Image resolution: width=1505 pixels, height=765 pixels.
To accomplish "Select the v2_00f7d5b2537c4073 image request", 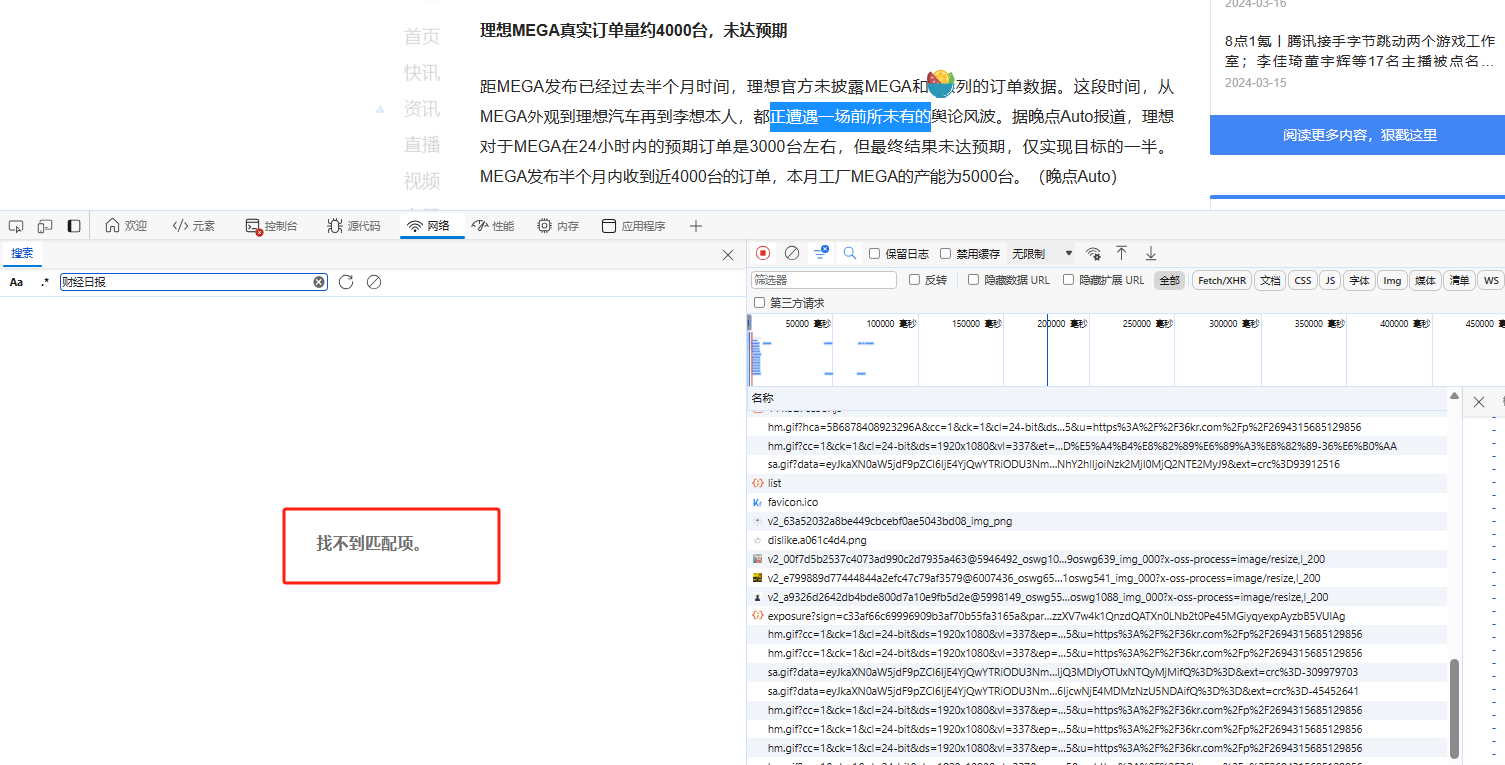I will click(x=1097, y=559).
